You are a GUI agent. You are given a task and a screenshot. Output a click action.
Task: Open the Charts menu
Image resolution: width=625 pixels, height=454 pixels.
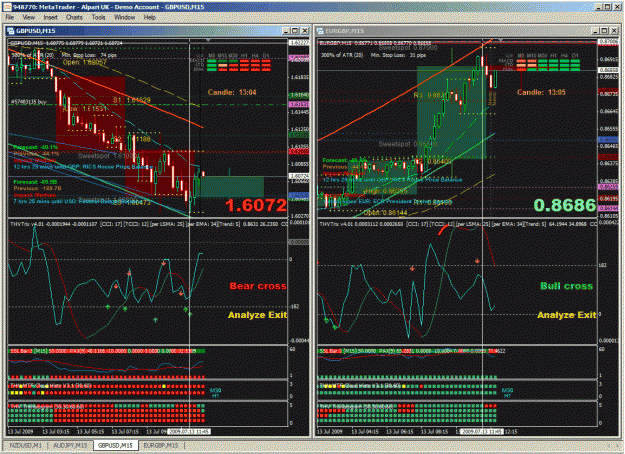[74, 18]
